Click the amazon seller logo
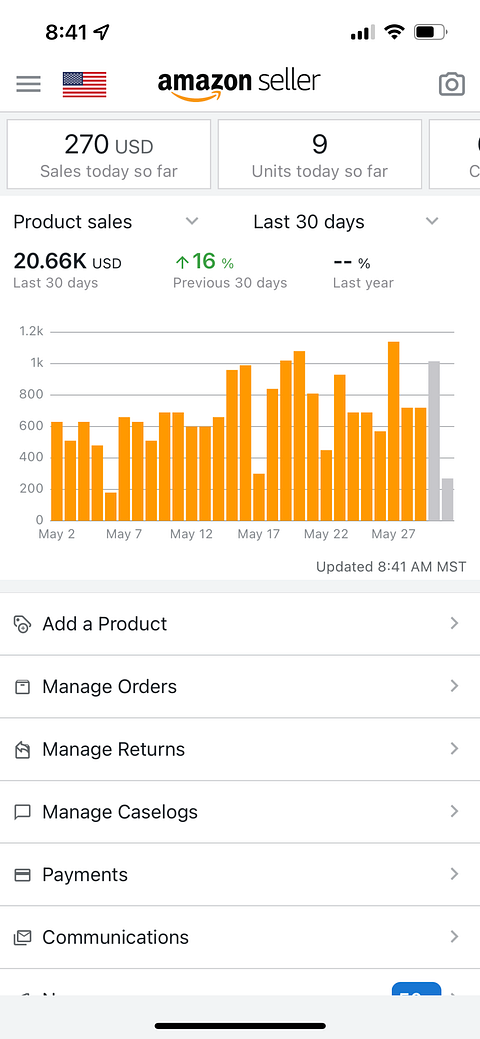480x1039 pixels. point(239,85)
